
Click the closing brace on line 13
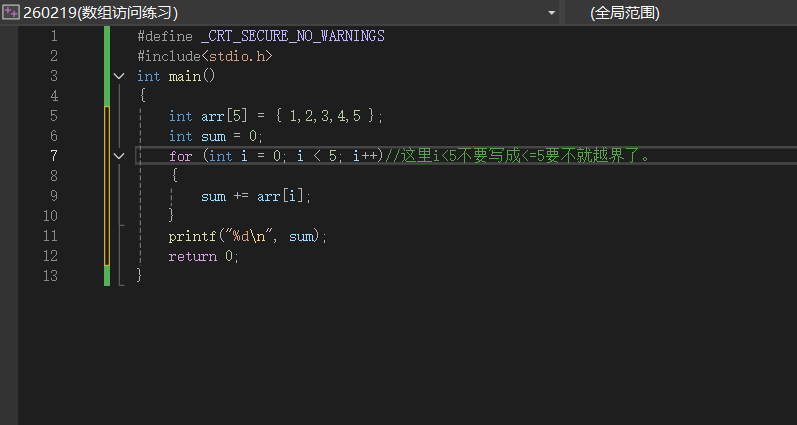(140, 276)
